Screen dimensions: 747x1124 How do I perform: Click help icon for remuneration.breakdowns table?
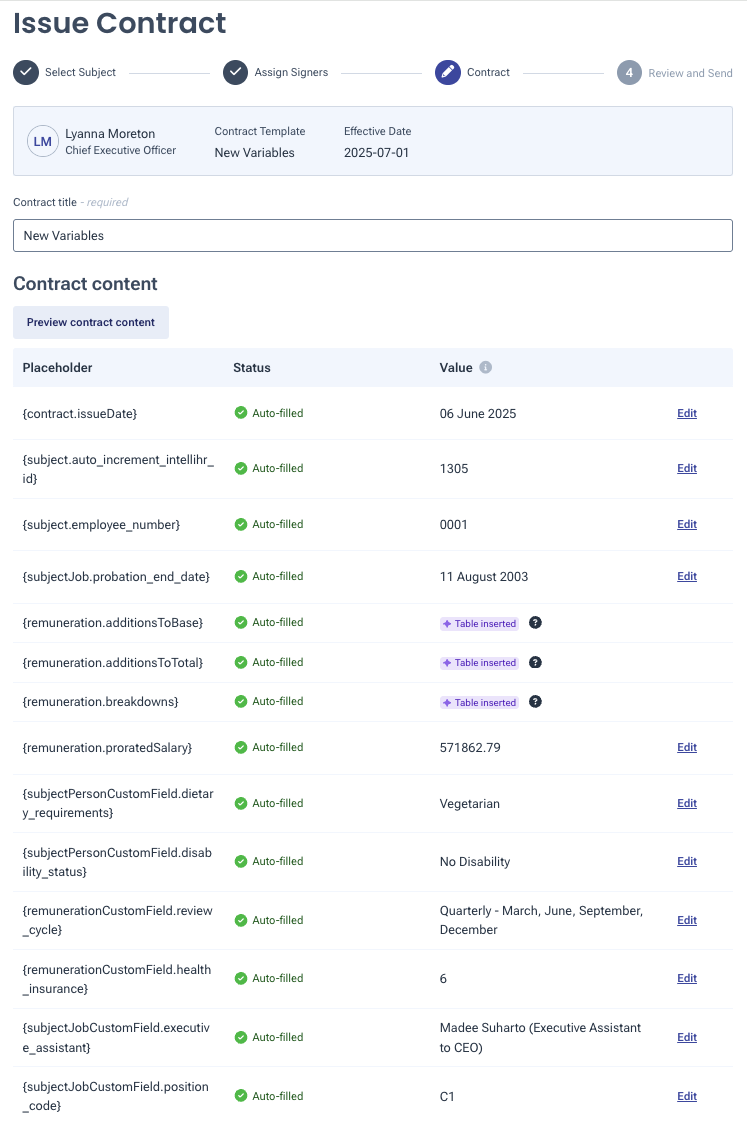(535, 702)
